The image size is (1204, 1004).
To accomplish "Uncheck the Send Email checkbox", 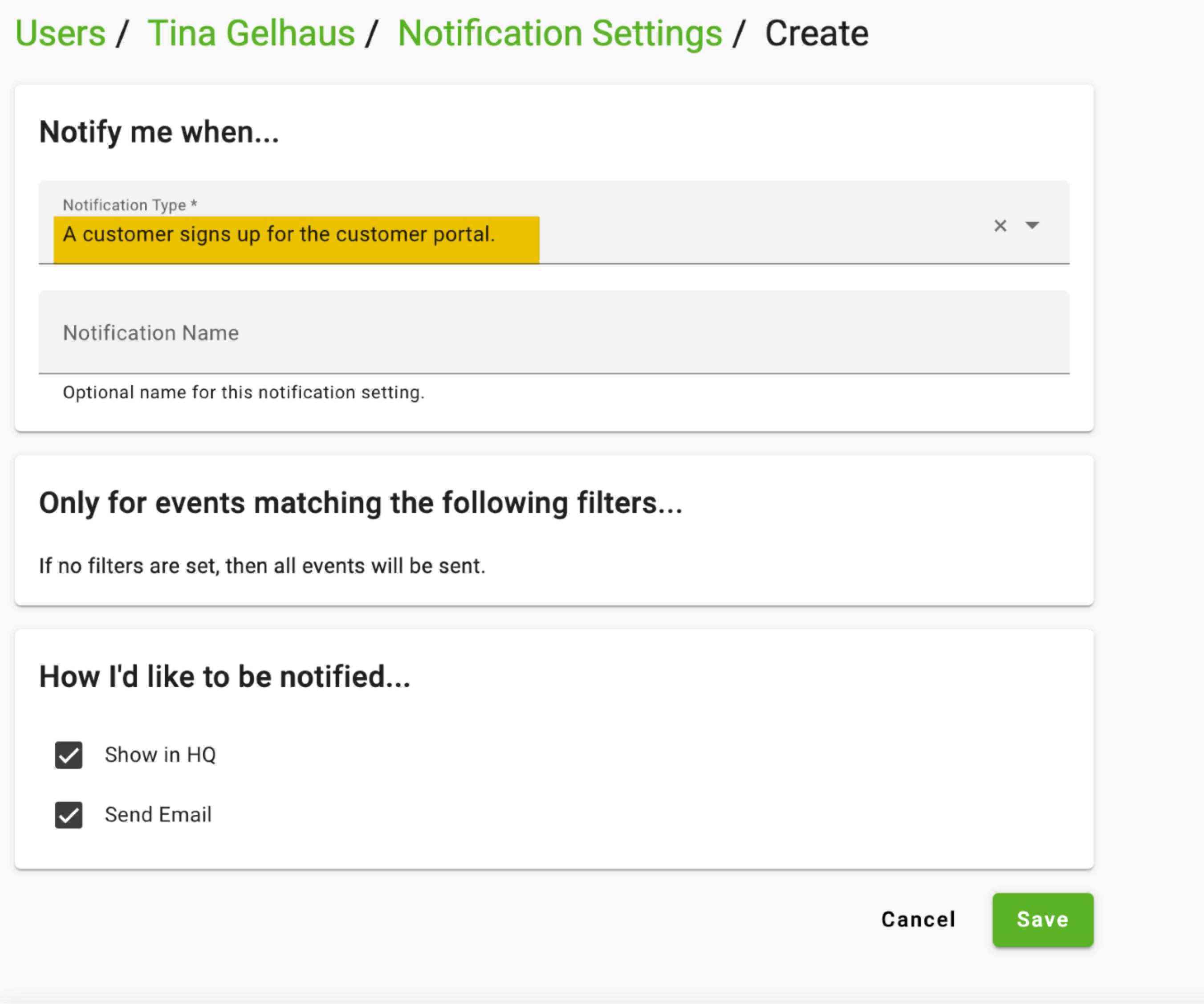I will point(69,815).
